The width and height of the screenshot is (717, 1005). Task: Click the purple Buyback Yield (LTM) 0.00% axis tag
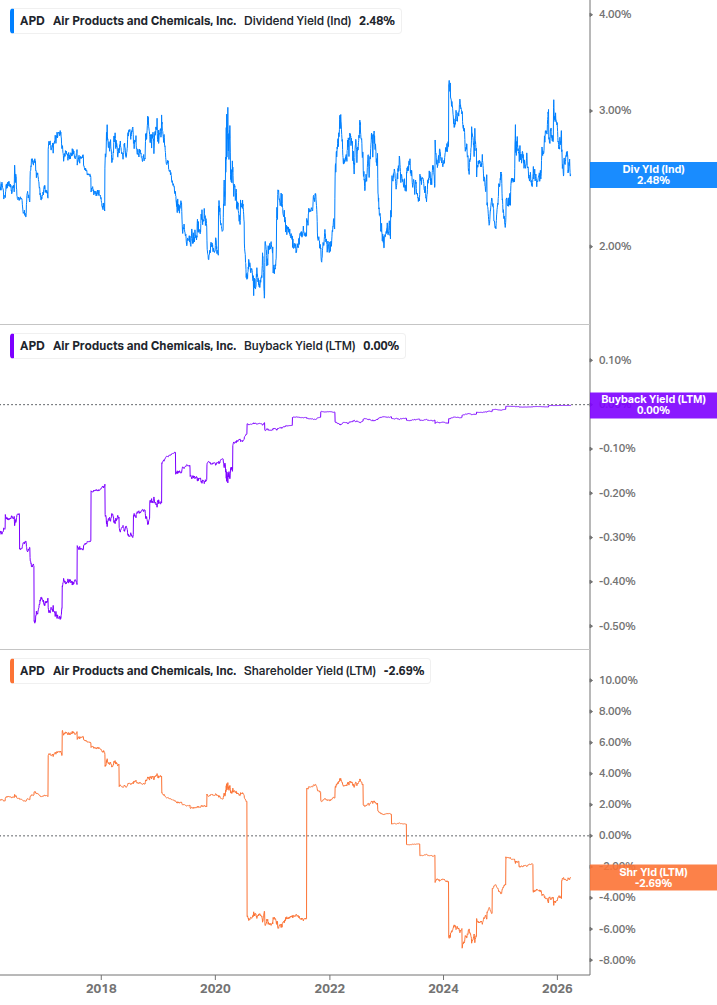coord(653,405)
